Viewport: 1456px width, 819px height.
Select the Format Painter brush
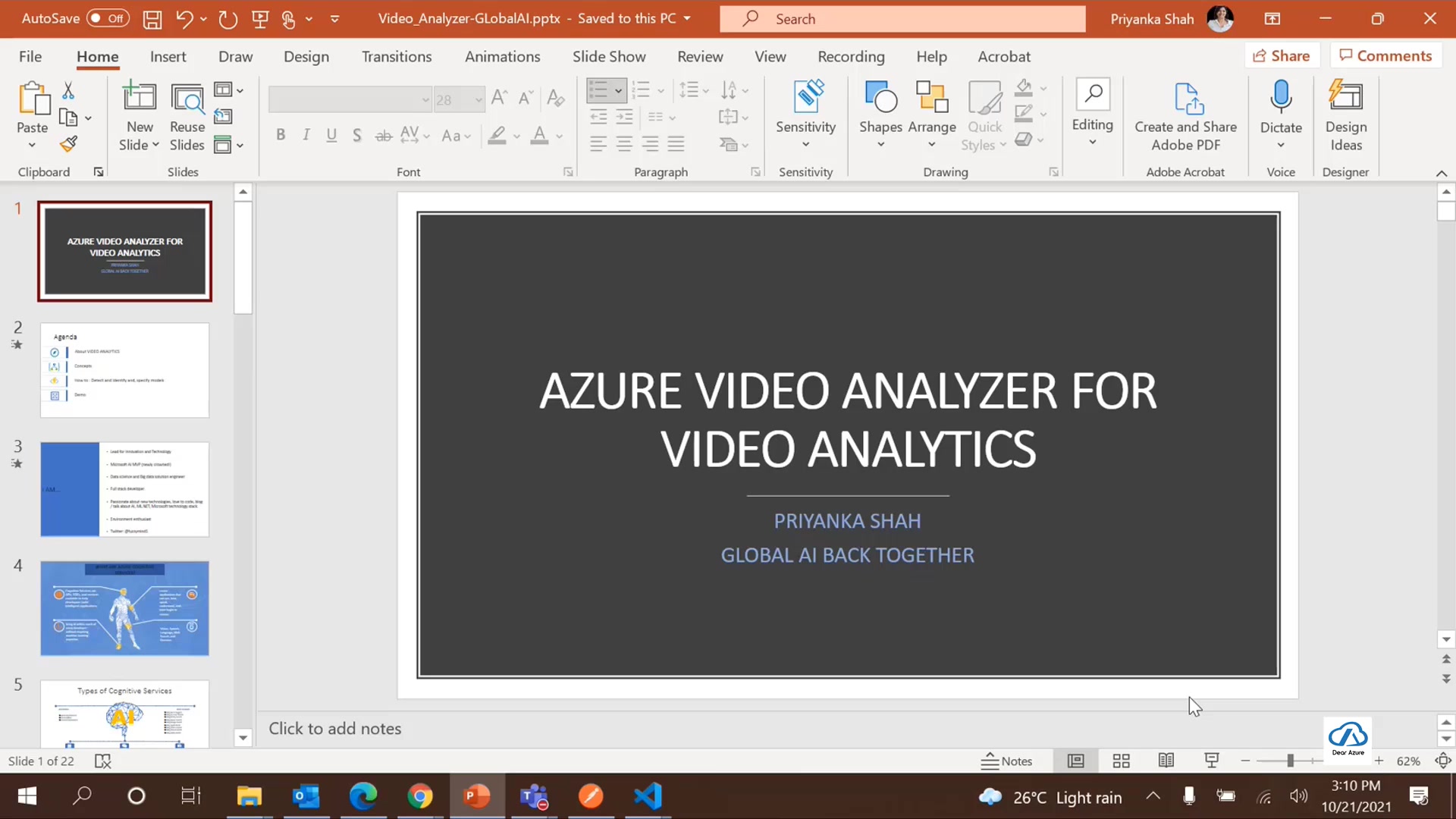[68, 143]
